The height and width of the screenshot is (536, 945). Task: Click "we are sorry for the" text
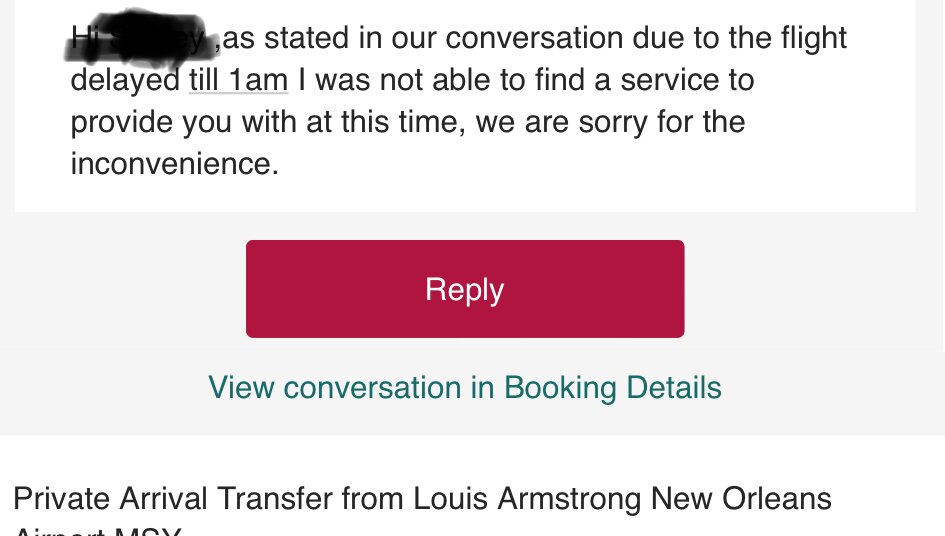pyautogui.click(x=611, y=122)
